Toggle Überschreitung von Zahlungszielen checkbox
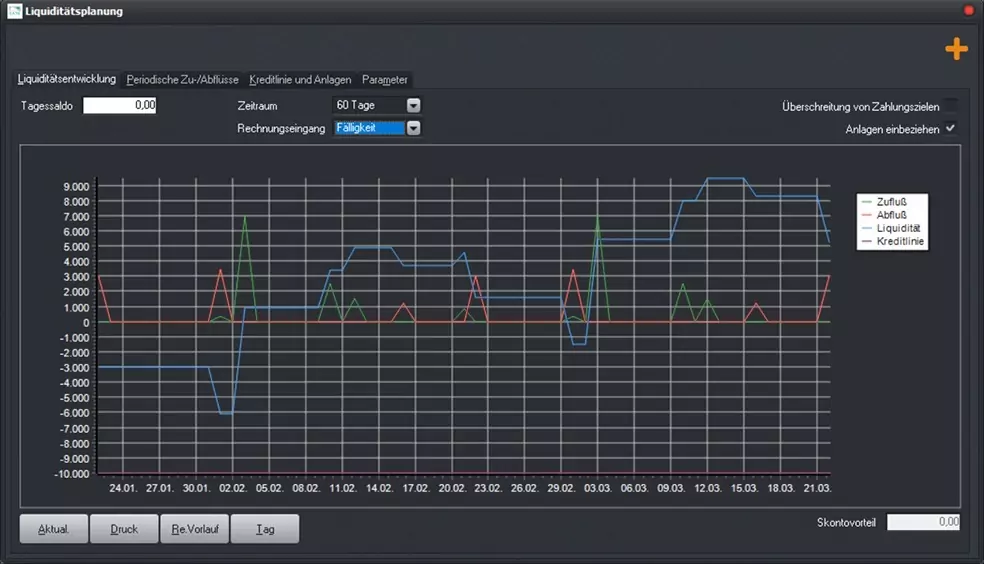Viewport: 984px width, 564px height. click(x=951, y=105)
